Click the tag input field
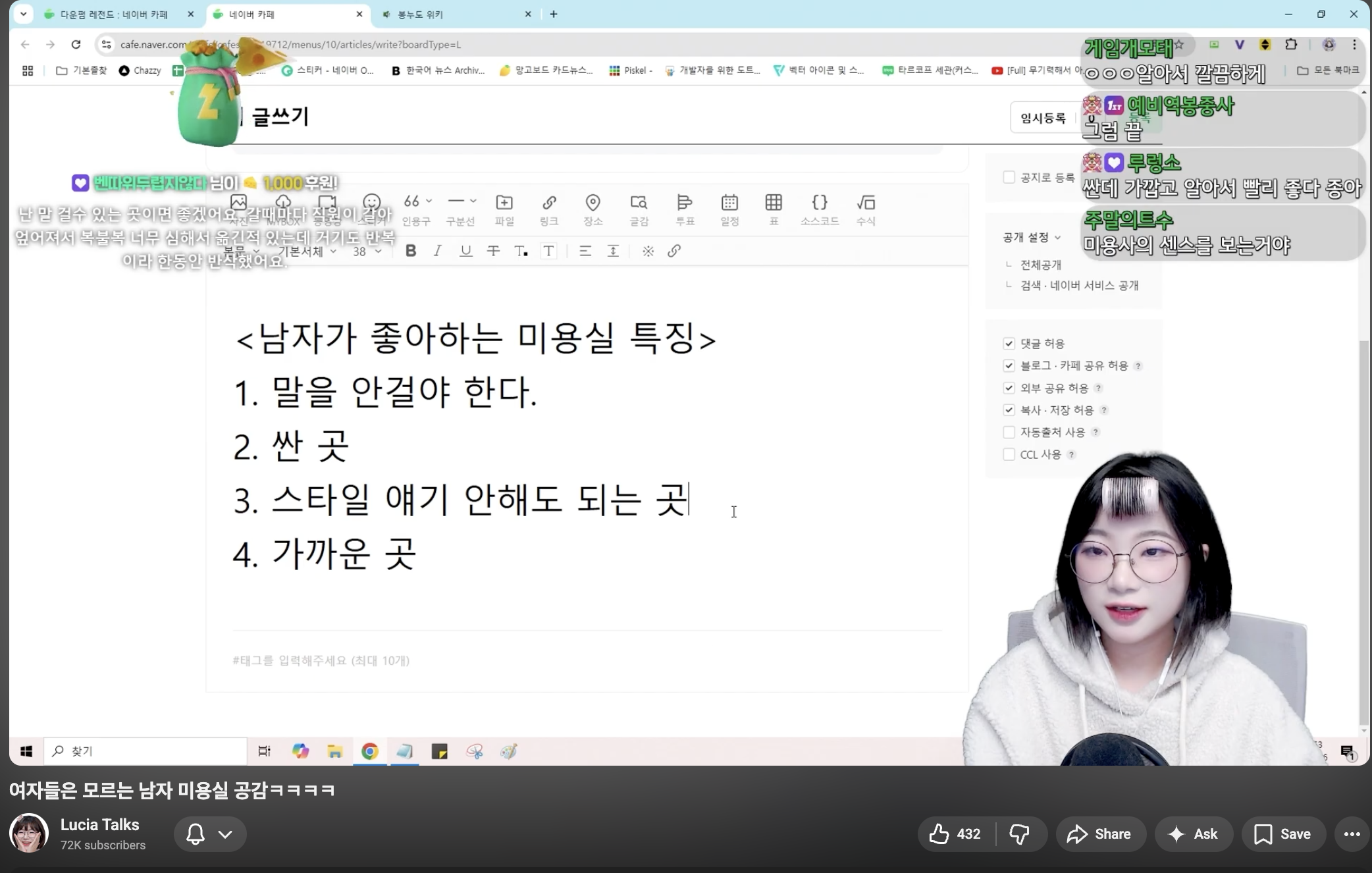 [321, 660]
